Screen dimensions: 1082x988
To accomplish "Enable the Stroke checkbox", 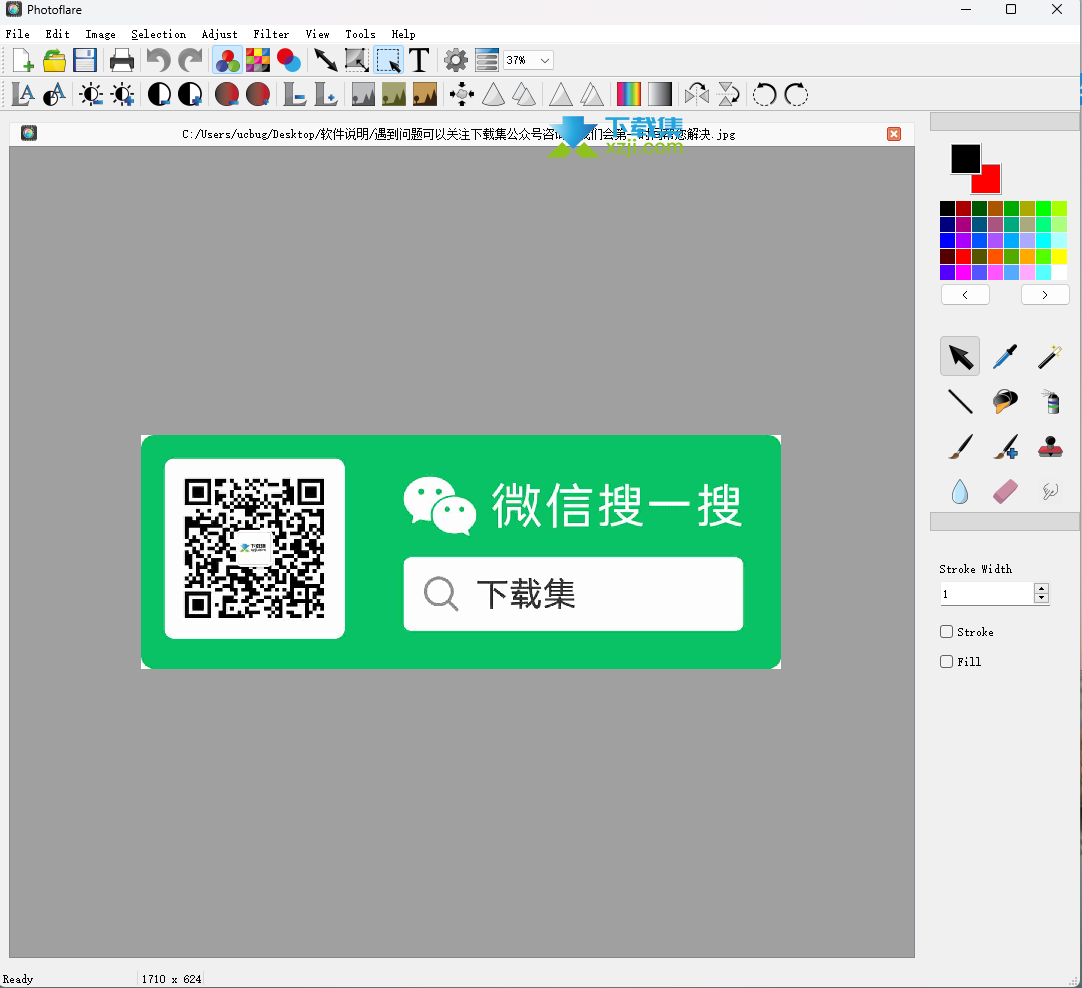I will (947, 631).
